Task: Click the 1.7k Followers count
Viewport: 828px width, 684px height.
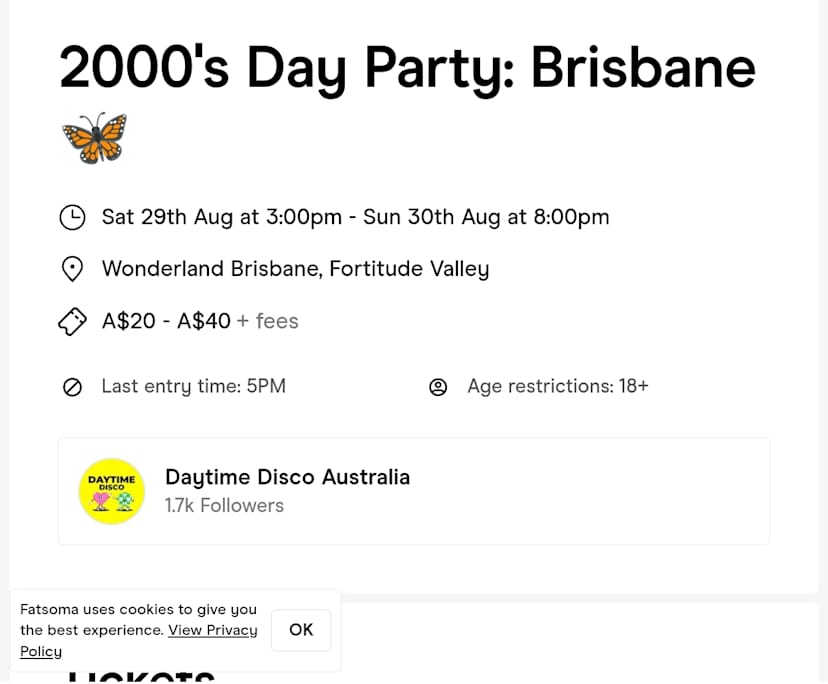Action: [224, 506]
